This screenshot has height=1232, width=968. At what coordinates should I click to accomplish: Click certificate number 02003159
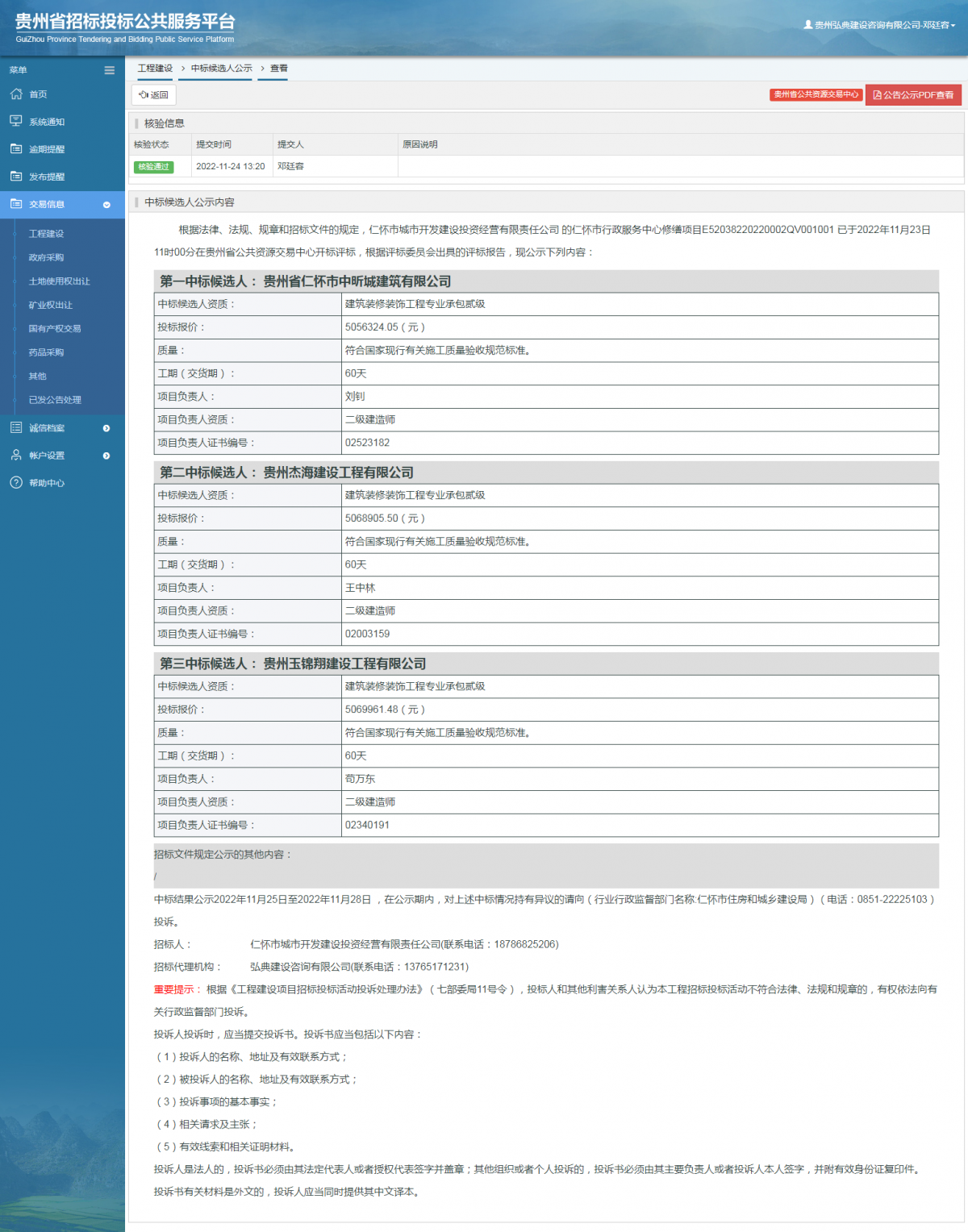[x=367, y=634]
